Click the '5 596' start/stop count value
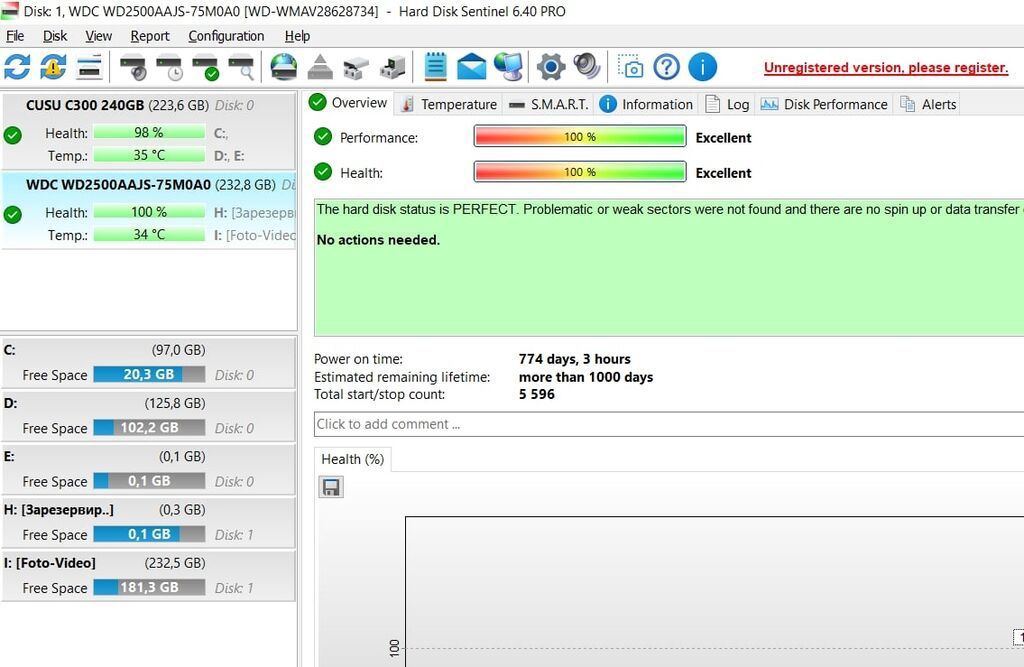The width and height of the screenshot is (1024, 667). [536, 394]
